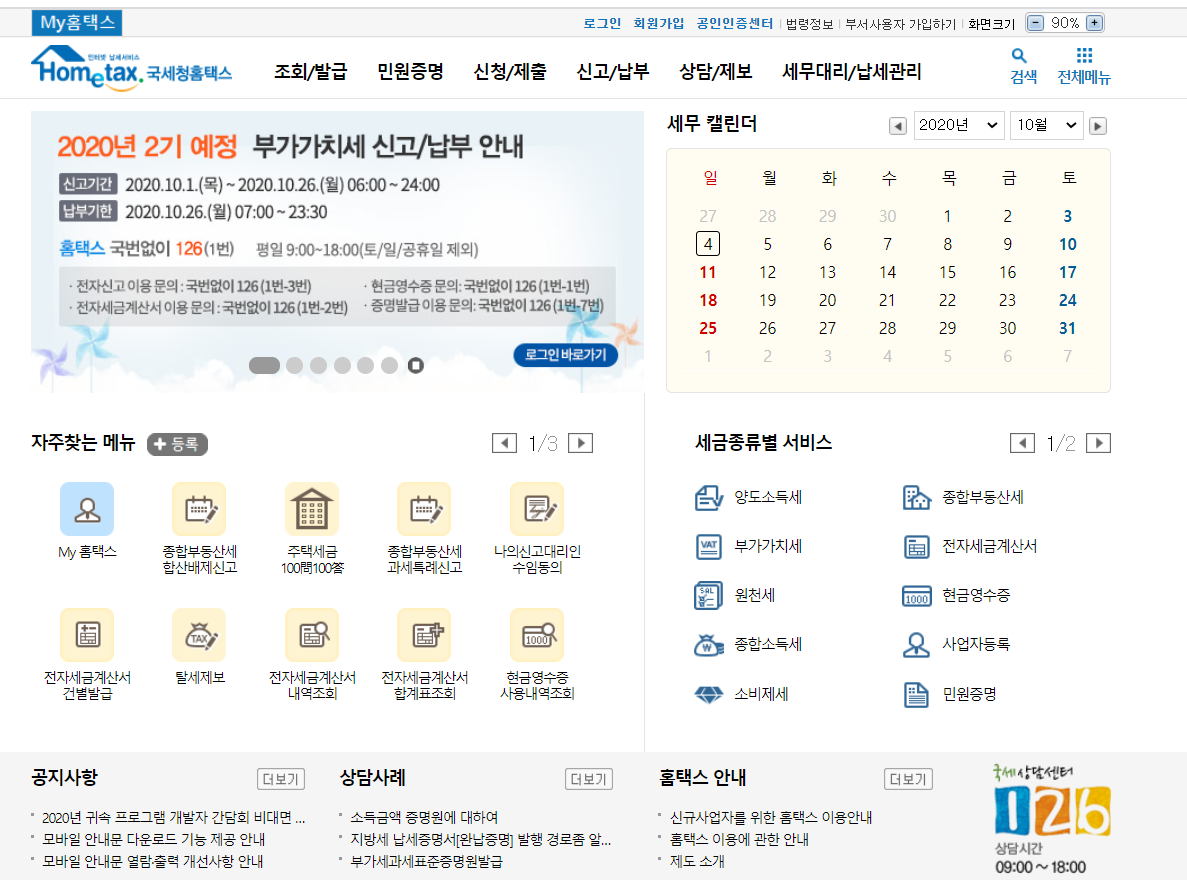This screenshot has height=880, width=1187.
Task: Click the 126 국세상담센터 banner
Action: coord(1051,819)
